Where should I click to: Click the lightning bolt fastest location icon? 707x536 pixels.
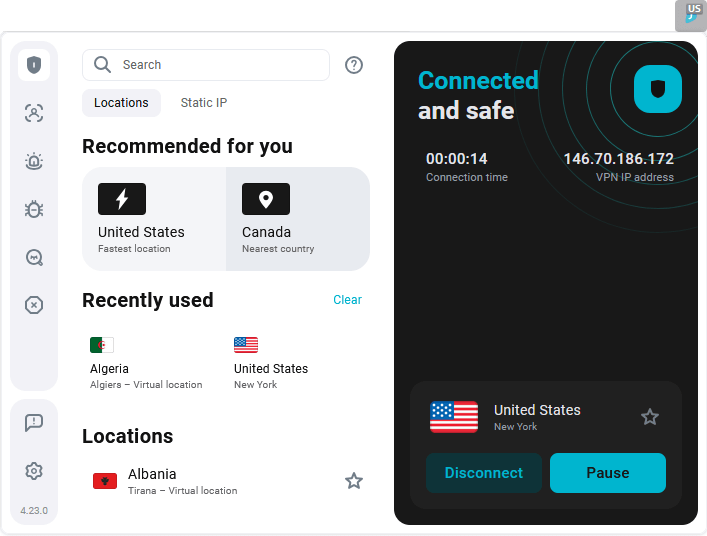[x=122, y=199]
